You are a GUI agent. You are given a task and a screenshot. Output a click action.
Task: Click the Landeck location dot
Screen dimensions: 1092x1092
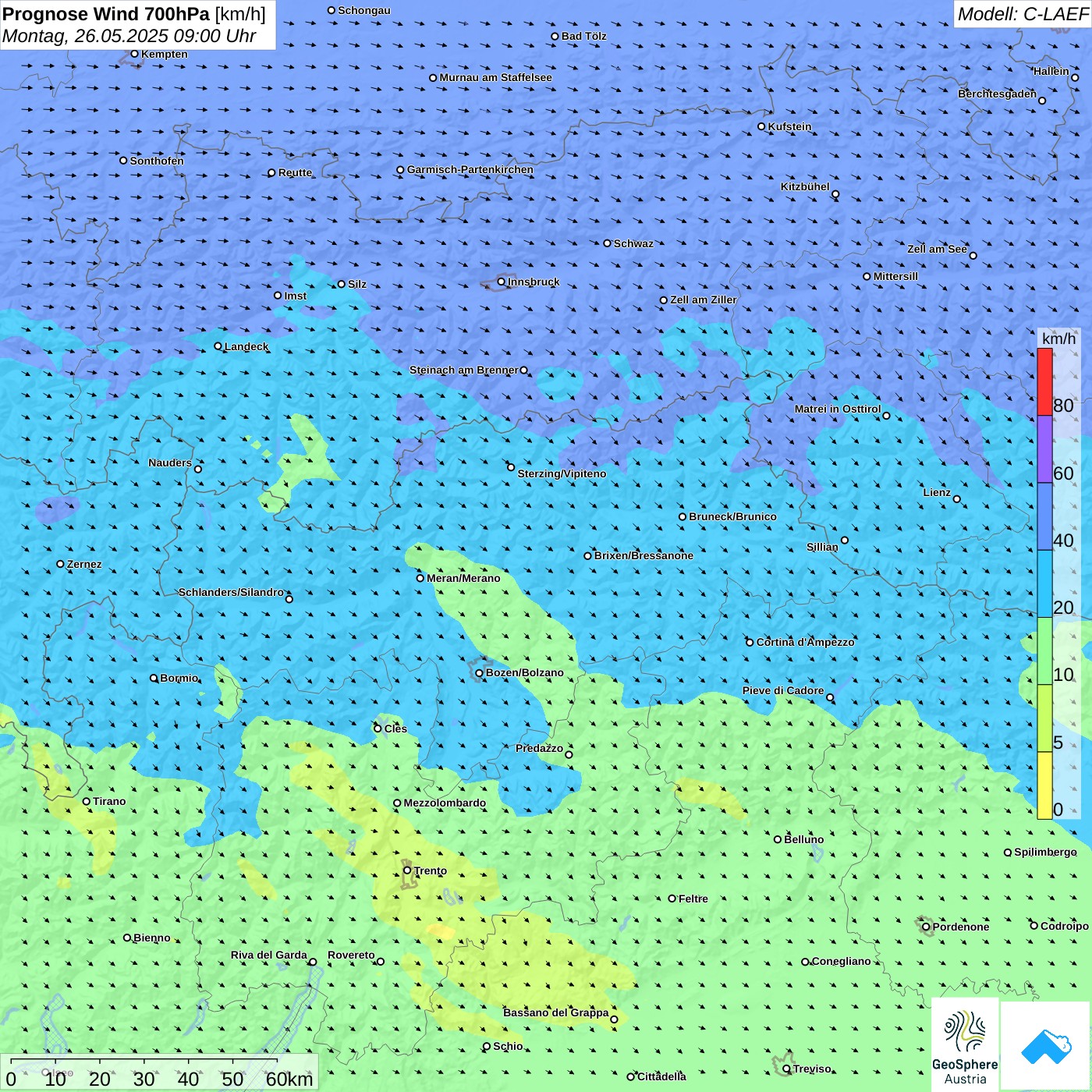click(x=218, y=346)
